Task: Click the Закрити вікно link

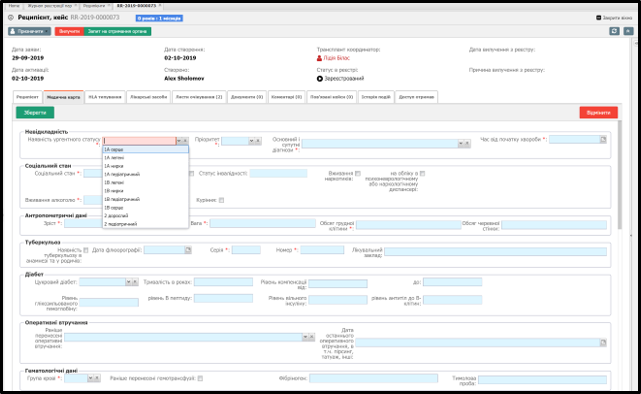Action: (617, 18)
